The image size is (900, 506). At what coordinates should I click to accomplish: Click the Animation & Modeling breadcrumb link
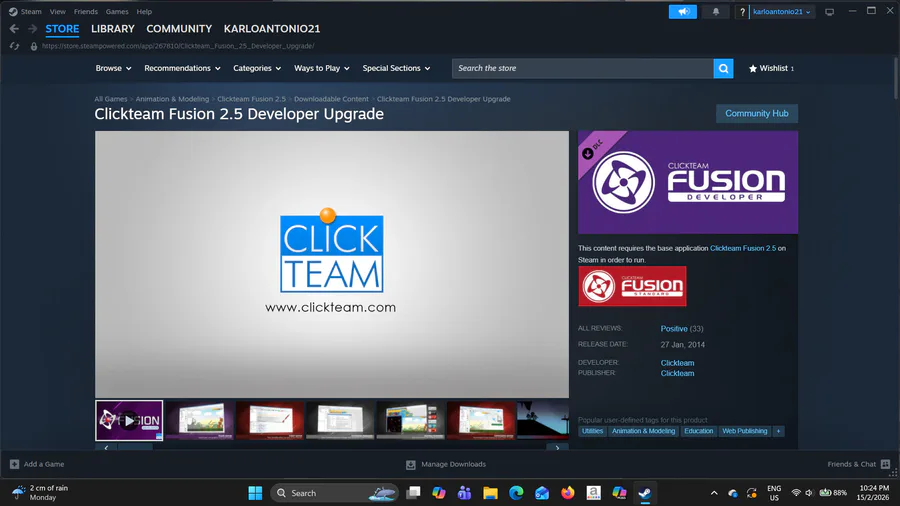172,99
